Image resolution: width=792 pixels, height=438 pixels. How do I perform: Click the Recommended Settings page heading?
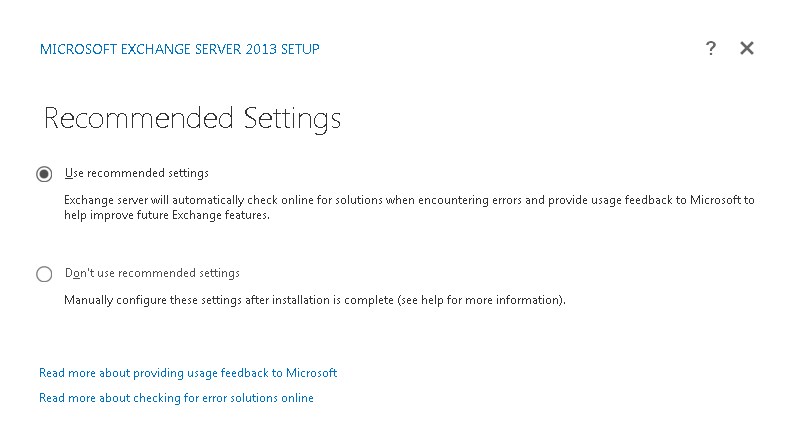click(x=193, y=119)
